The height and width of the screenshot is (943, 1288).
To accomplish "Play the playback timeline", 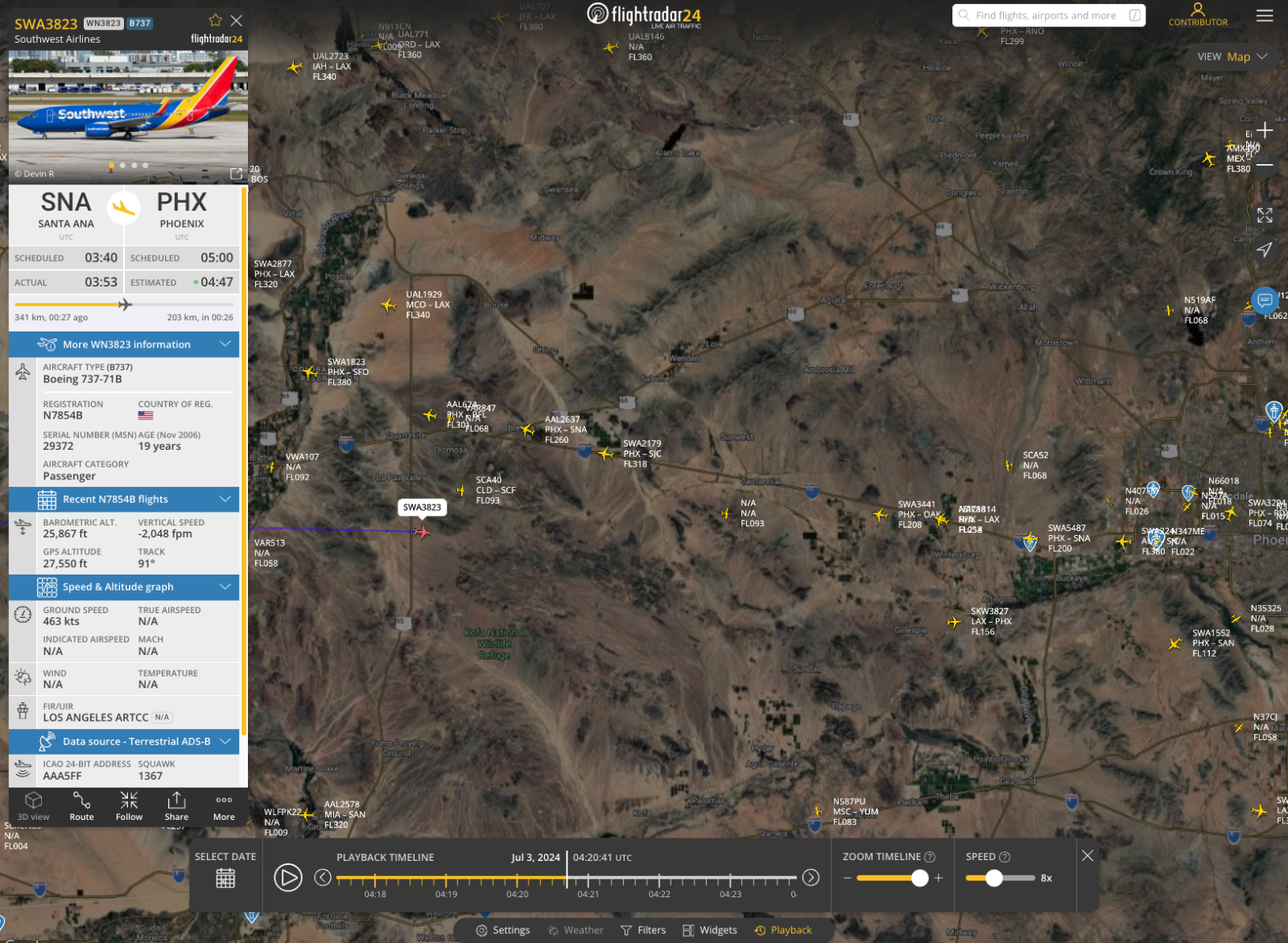I will pyautogui.click(x=287, y=877).
